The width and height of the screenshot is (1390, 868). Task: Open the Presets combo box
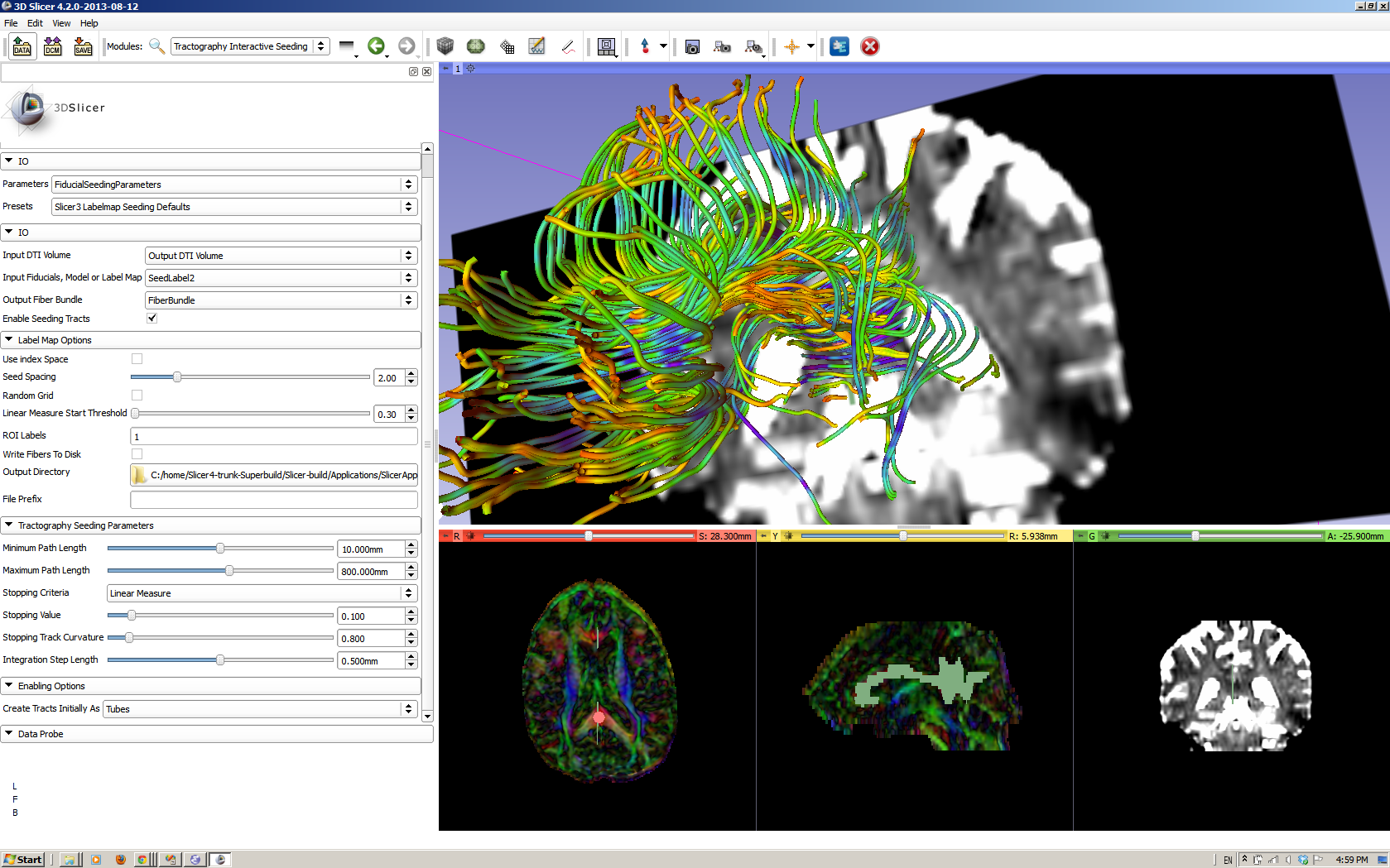[x=233, y=207]
